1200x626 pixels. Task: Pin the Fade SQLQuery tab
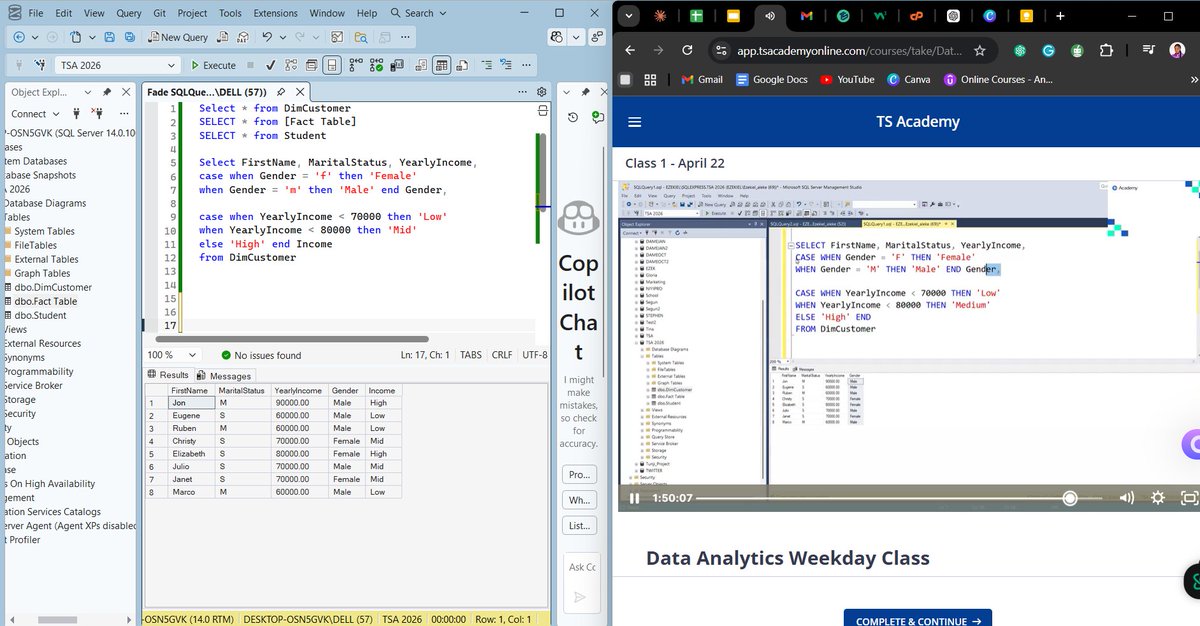pyautogui.click(x=281, y=91)
